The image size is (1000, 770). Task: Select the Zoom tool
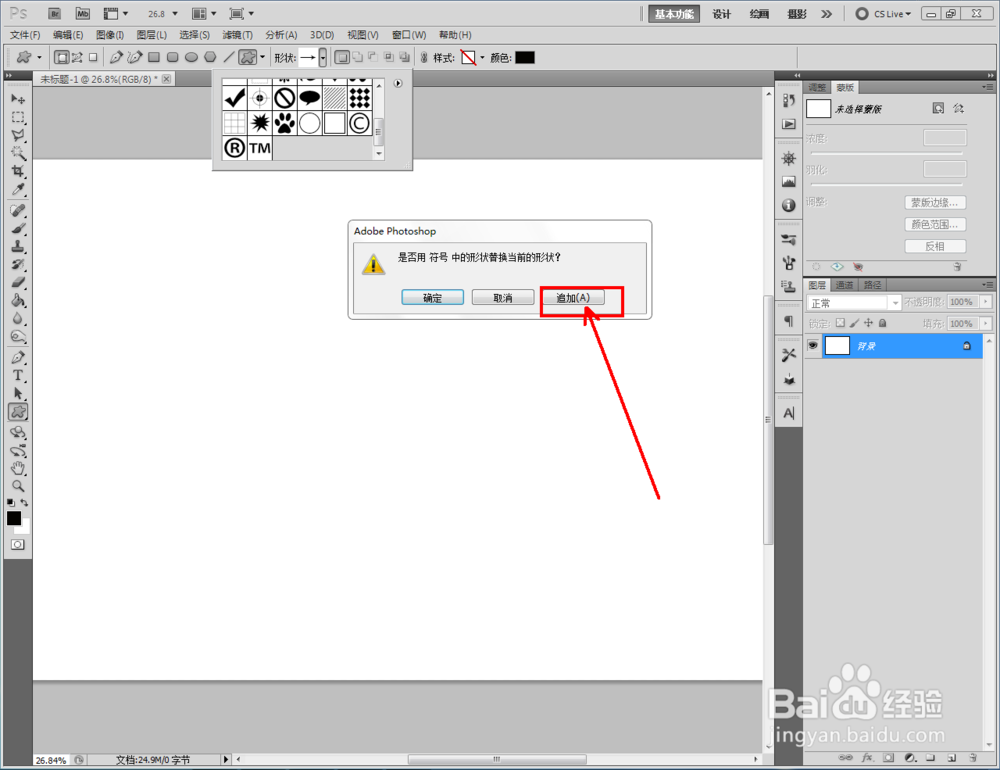tap(18, 486)
